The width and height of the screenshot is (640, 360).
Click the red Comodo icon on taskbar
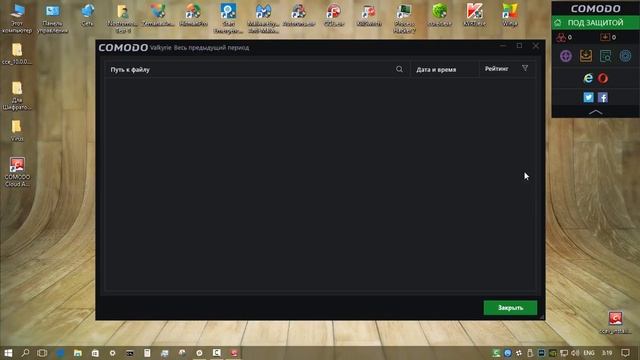click(234, 353)
